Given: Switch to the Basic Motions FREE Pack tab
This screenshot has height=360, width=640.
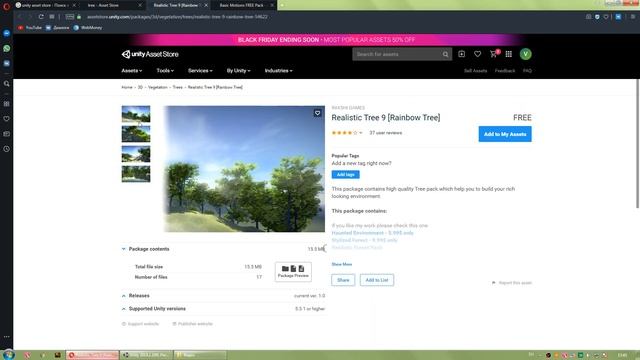Looking at the screenshot, I should pyautogui.click(x=242, y=5).
